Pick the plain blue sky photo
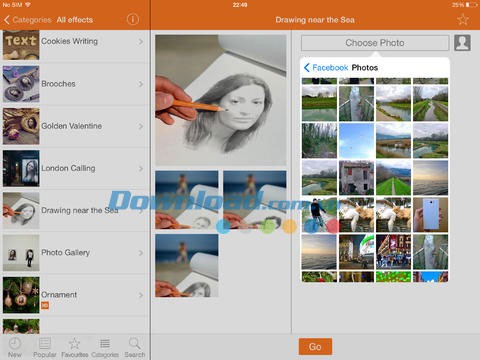Screen dimensions: 480x360 coord(356,141)
